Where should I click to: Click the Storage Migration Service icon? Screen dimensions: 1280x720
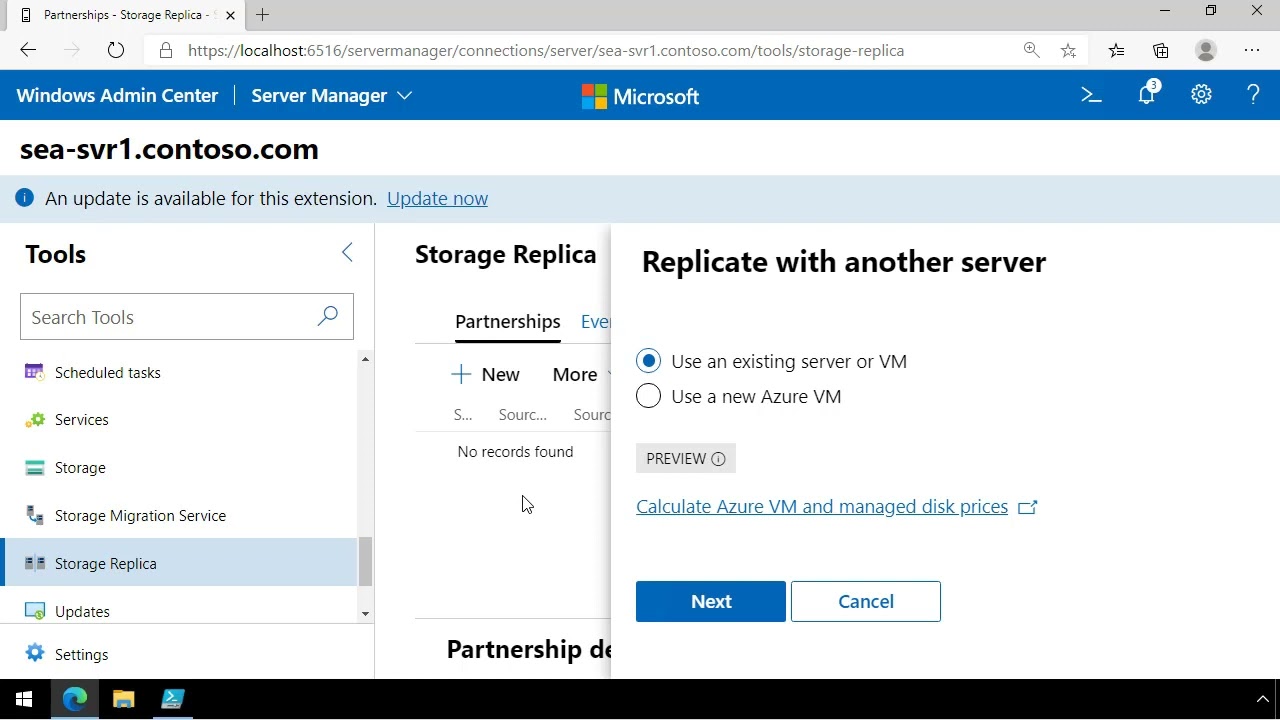[x=35, y=515]
